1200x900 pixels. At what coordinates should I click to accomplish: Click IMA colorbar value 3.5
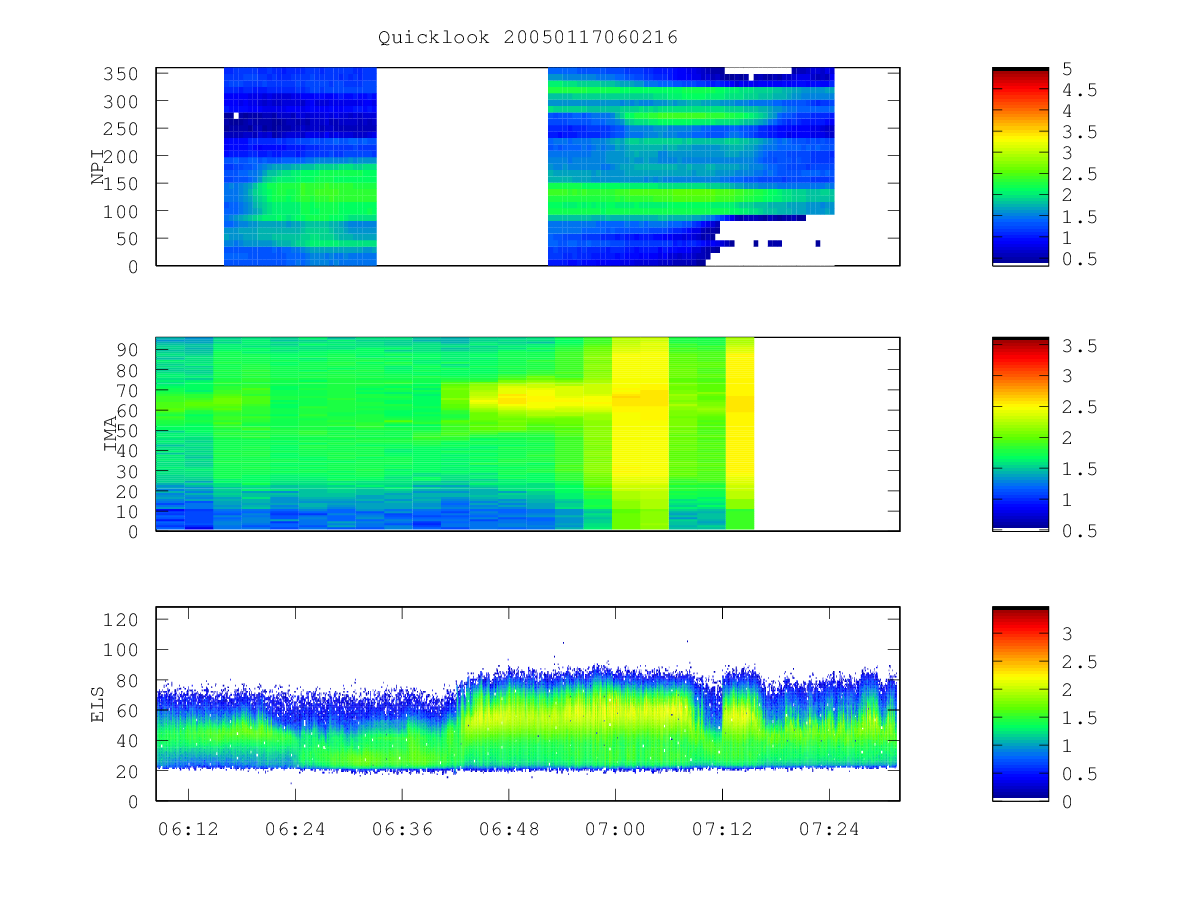tap(1078, 346)
